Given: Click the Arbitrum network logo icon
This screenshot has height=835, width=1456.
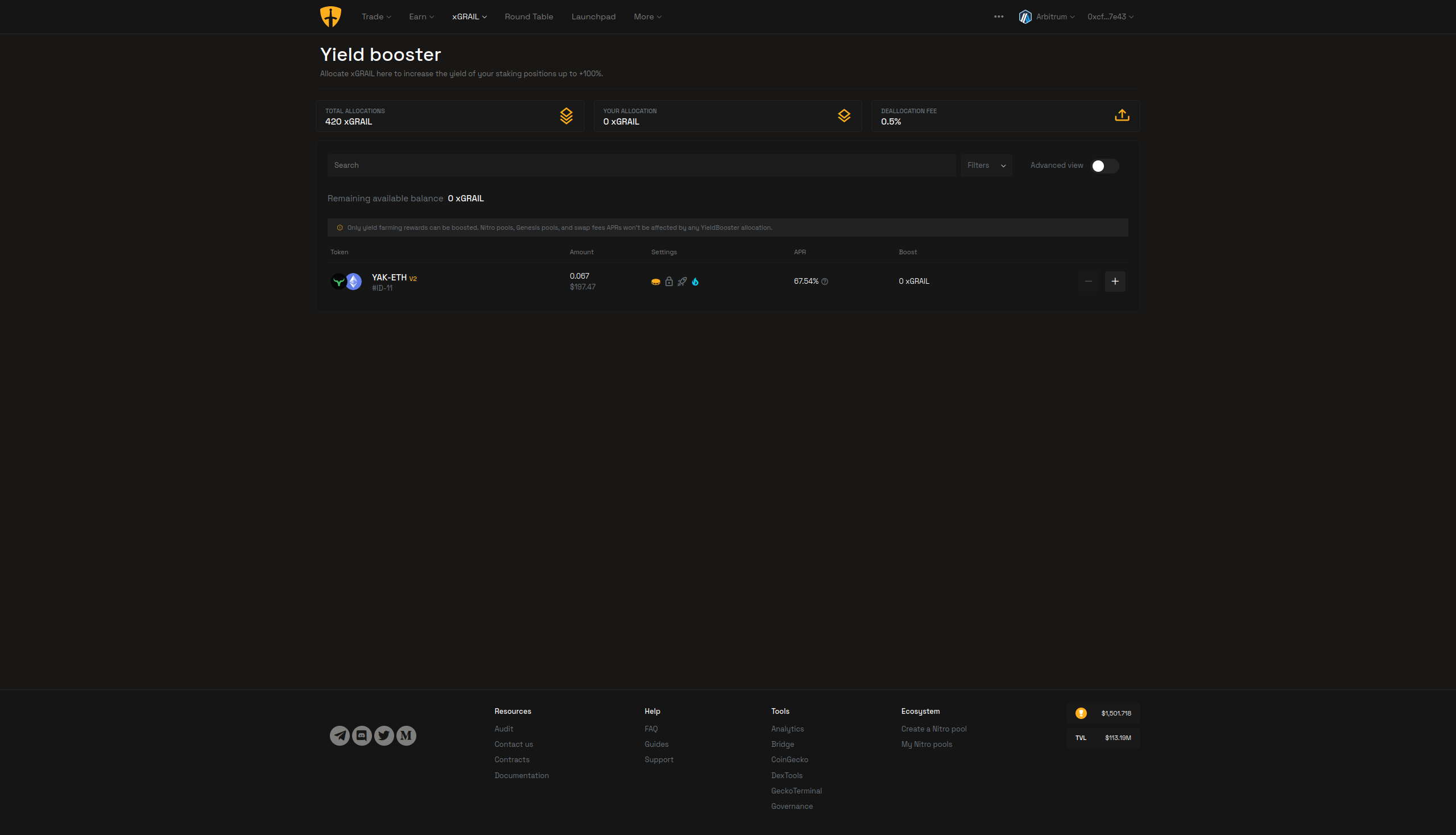Looking at the screenshot, I should [1025, 16].
